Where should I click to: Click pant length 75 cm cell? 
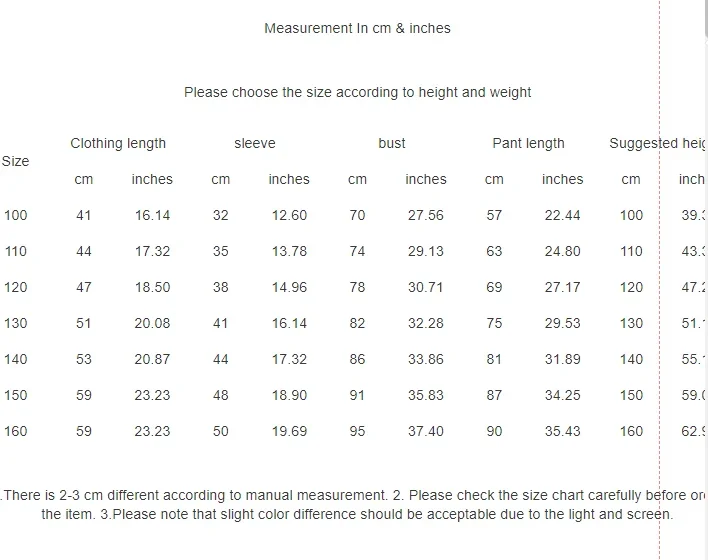494,323
